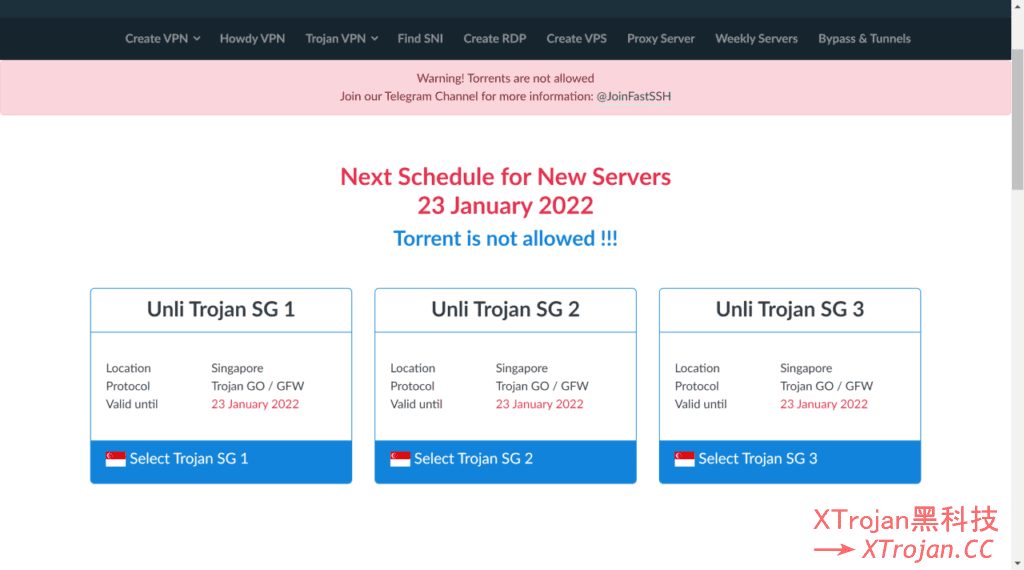The width and height of the screenshot is (1024, 570).
Task: View the Weekly Servers page
Action: coord(756,38)
